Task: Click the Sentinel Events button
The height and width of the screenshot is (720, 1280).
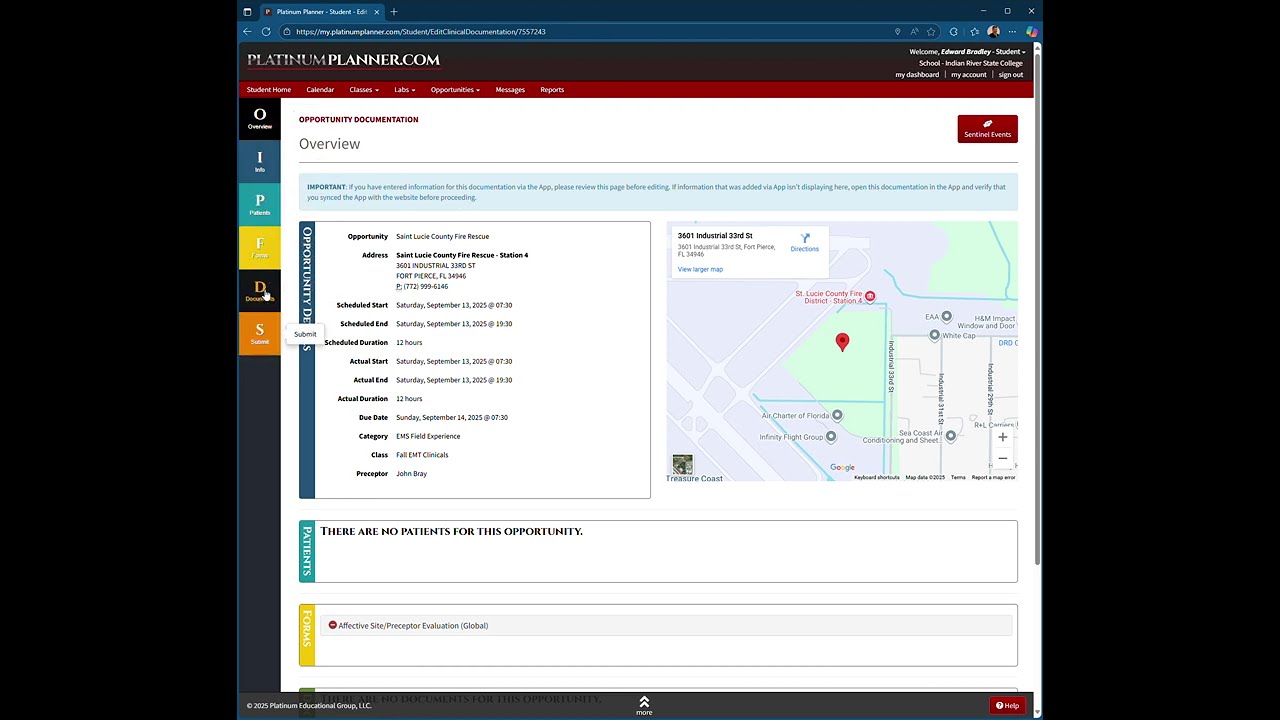Action: tap(987, 129)
